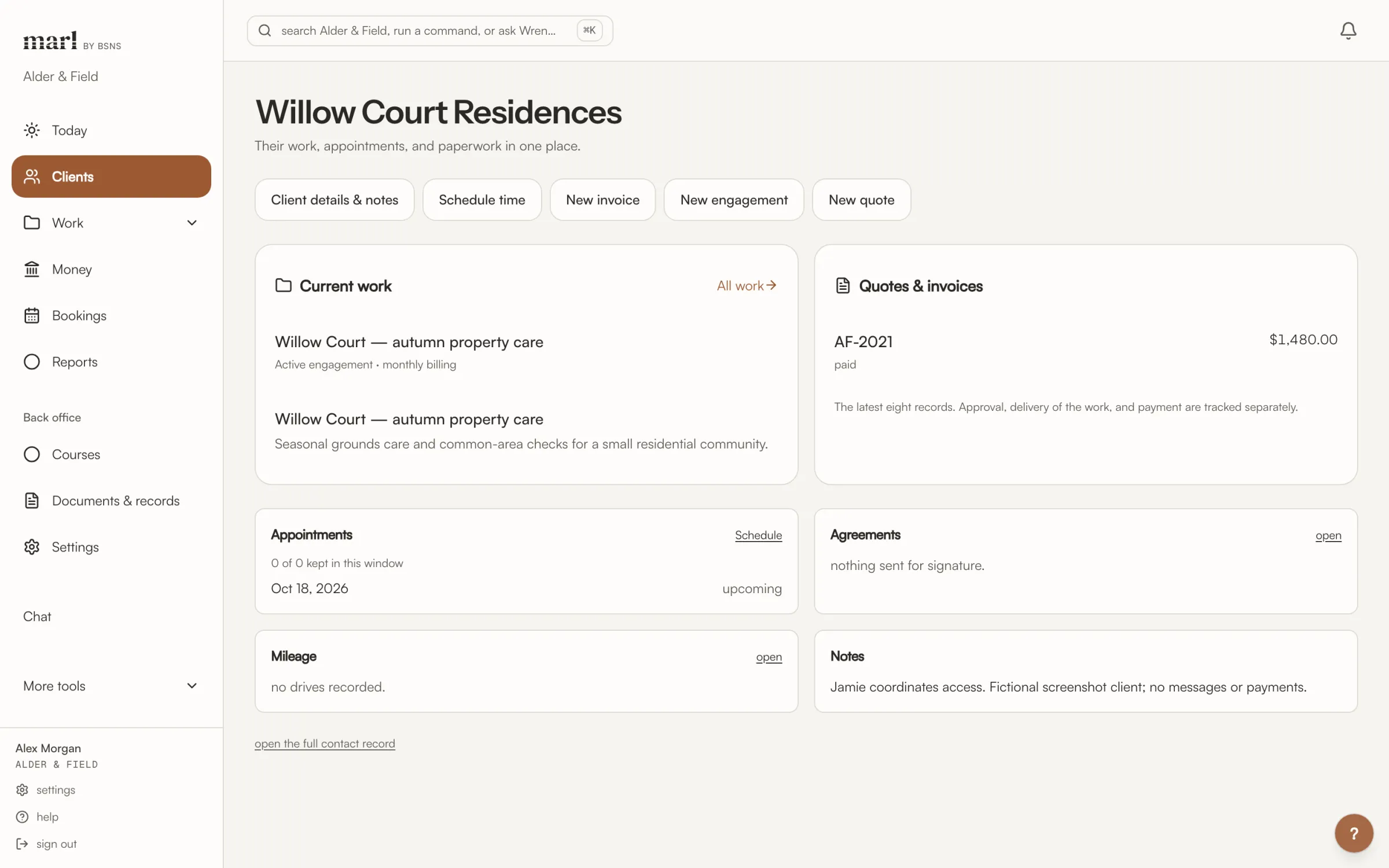Screen dimensions: 1389x868
Task: Expand the Work submenu chevron
Action: 192,223
